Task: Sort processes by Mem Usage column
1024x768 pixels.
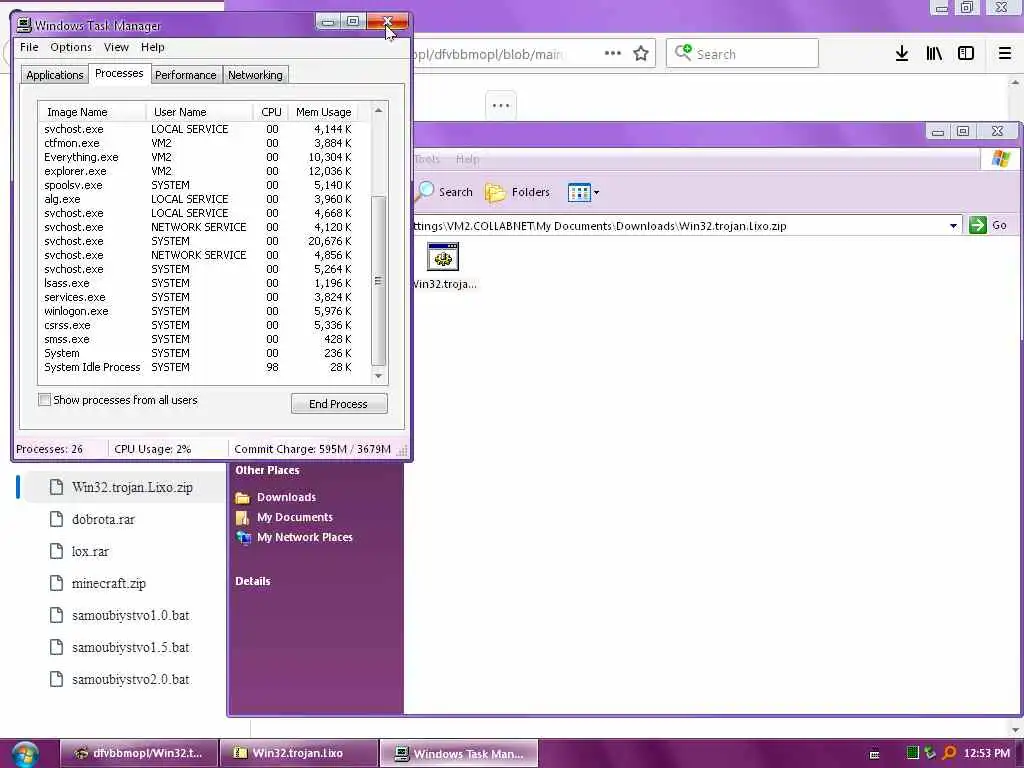Action: coord(323,112)
